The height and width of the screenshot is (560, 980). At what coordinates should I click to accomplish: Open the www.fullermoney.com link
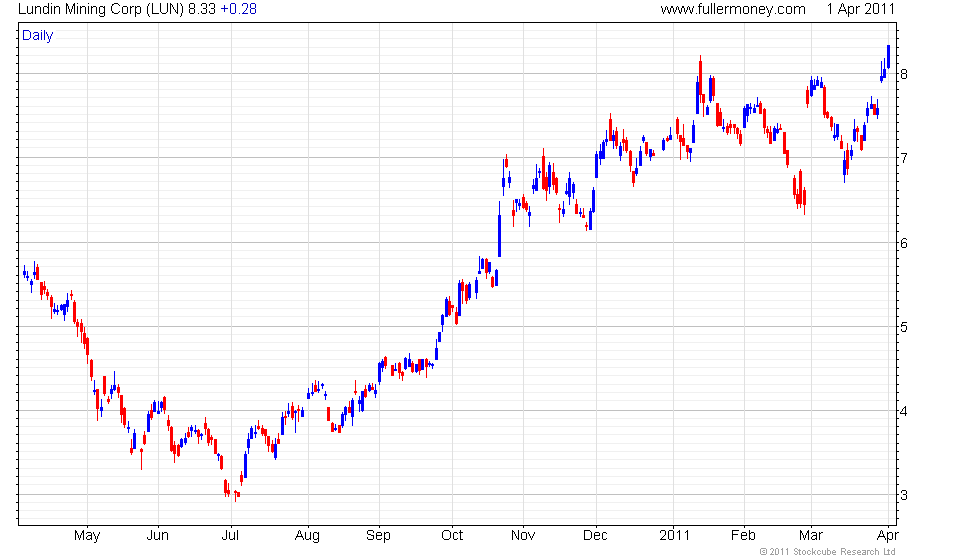pyautogui.click(x=732, y=9)
